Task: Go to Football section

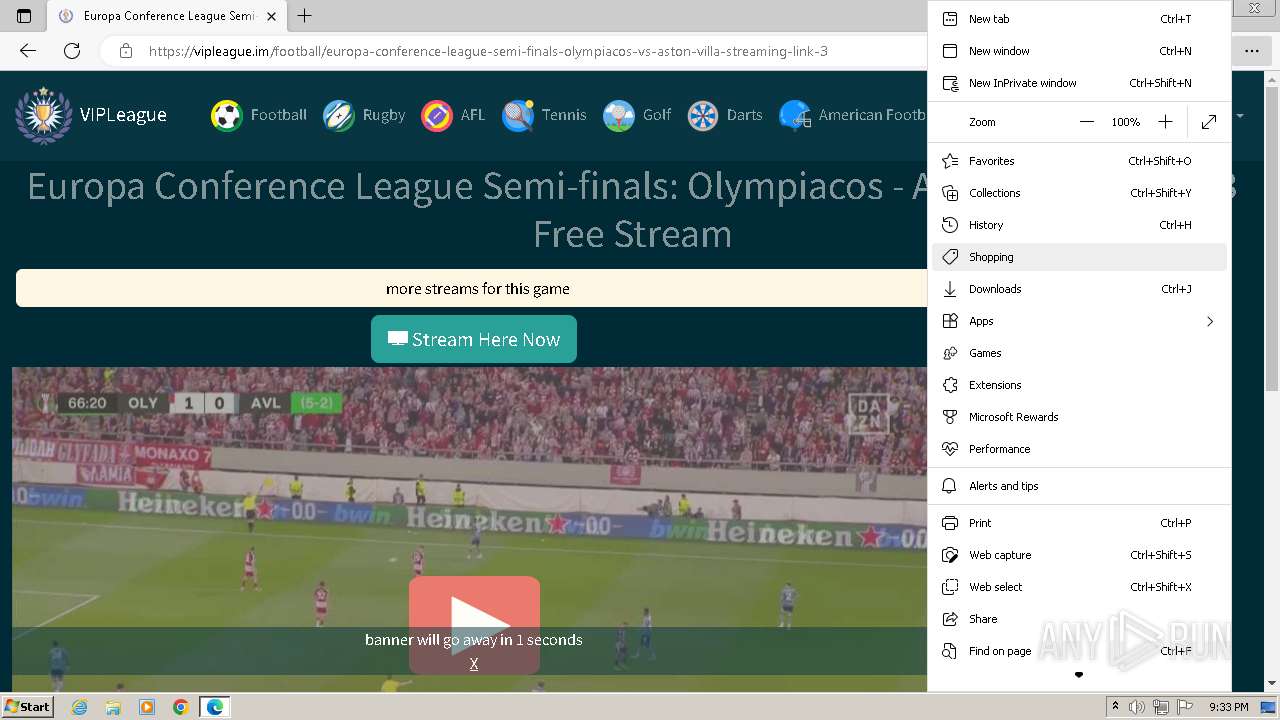Action: (x=259, y=115)
